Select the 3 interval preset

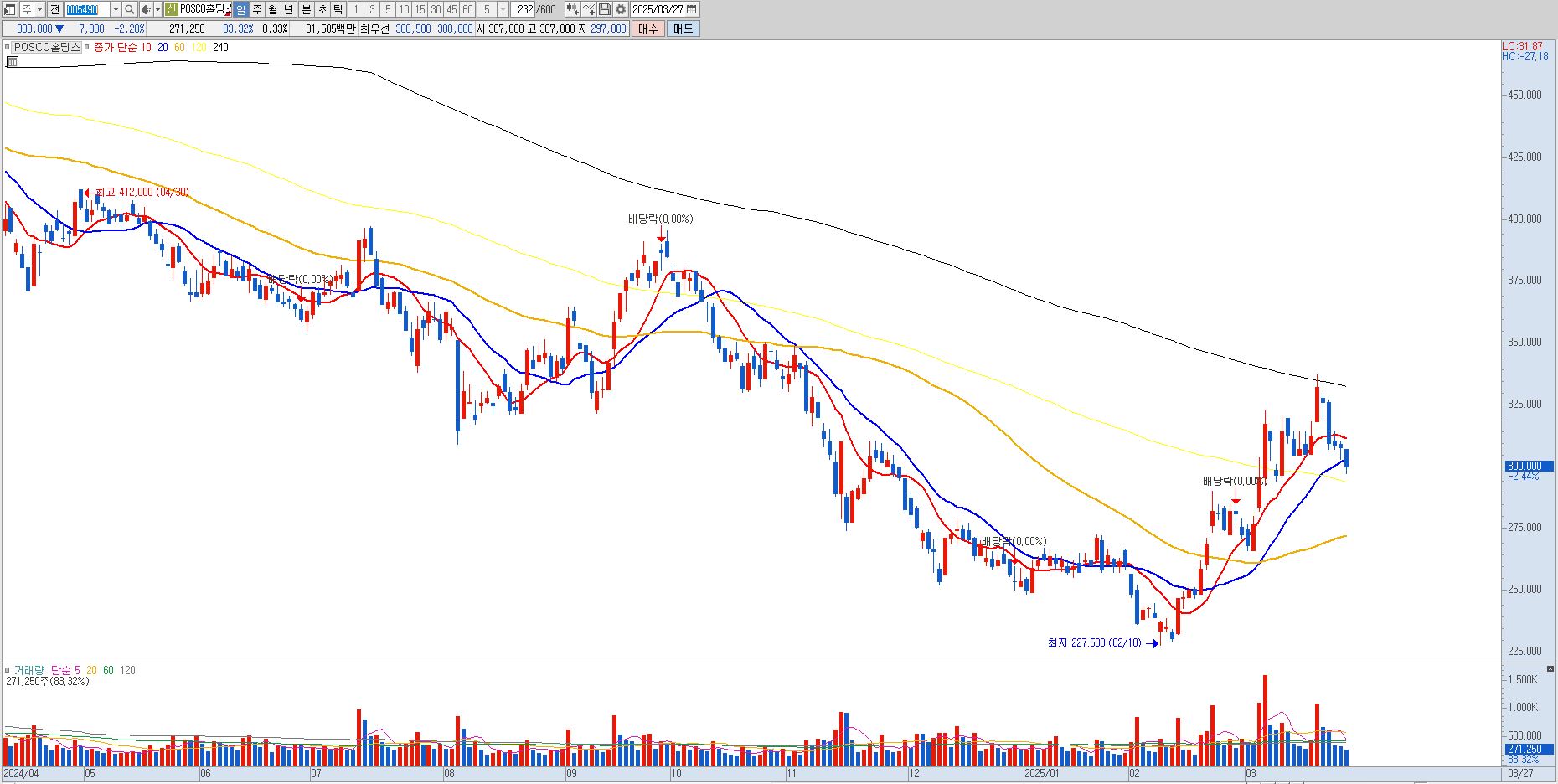click(372, 9)
